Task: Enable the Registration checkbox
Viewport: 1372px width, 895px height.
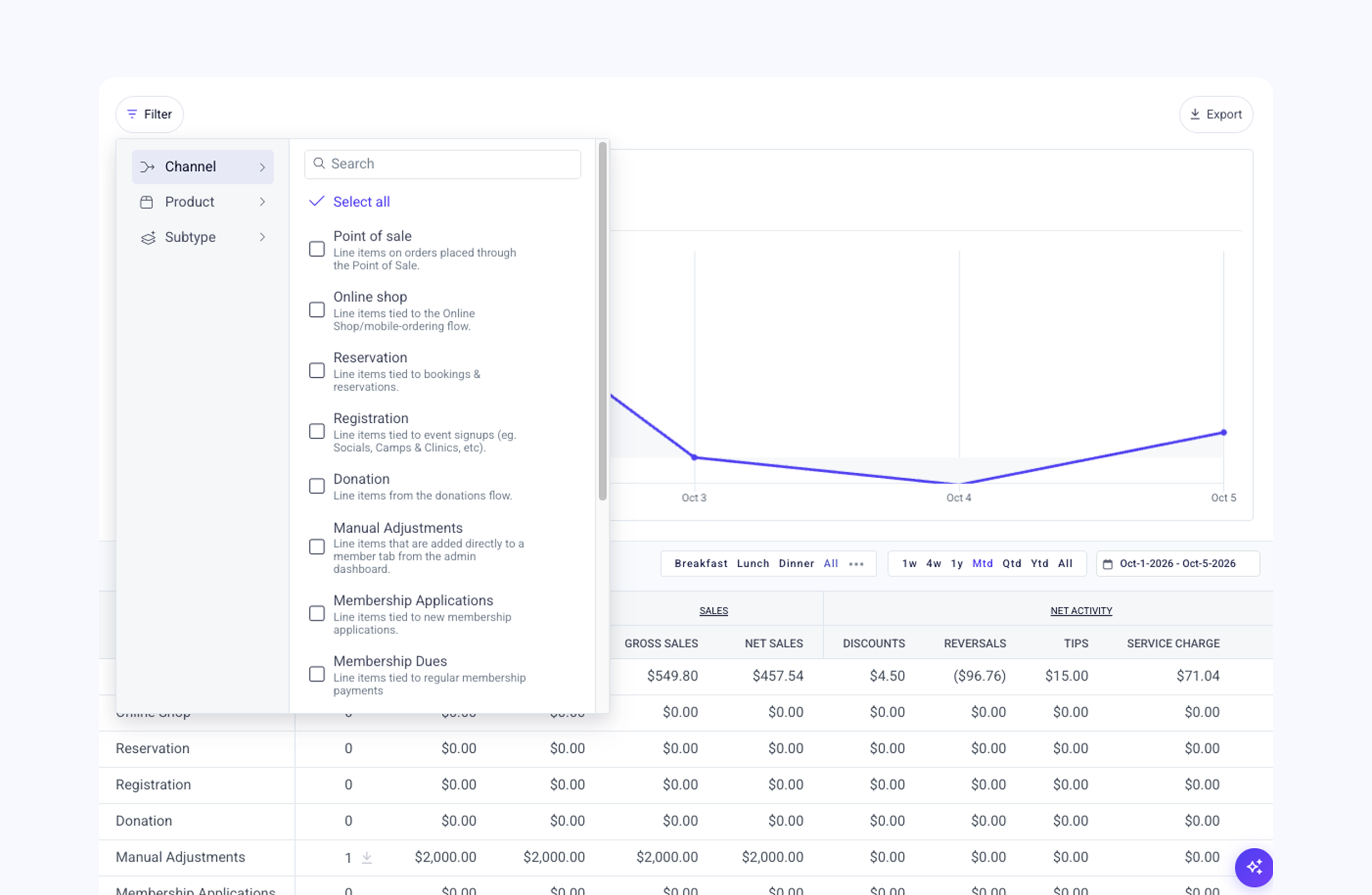Action: pos(317,432)
